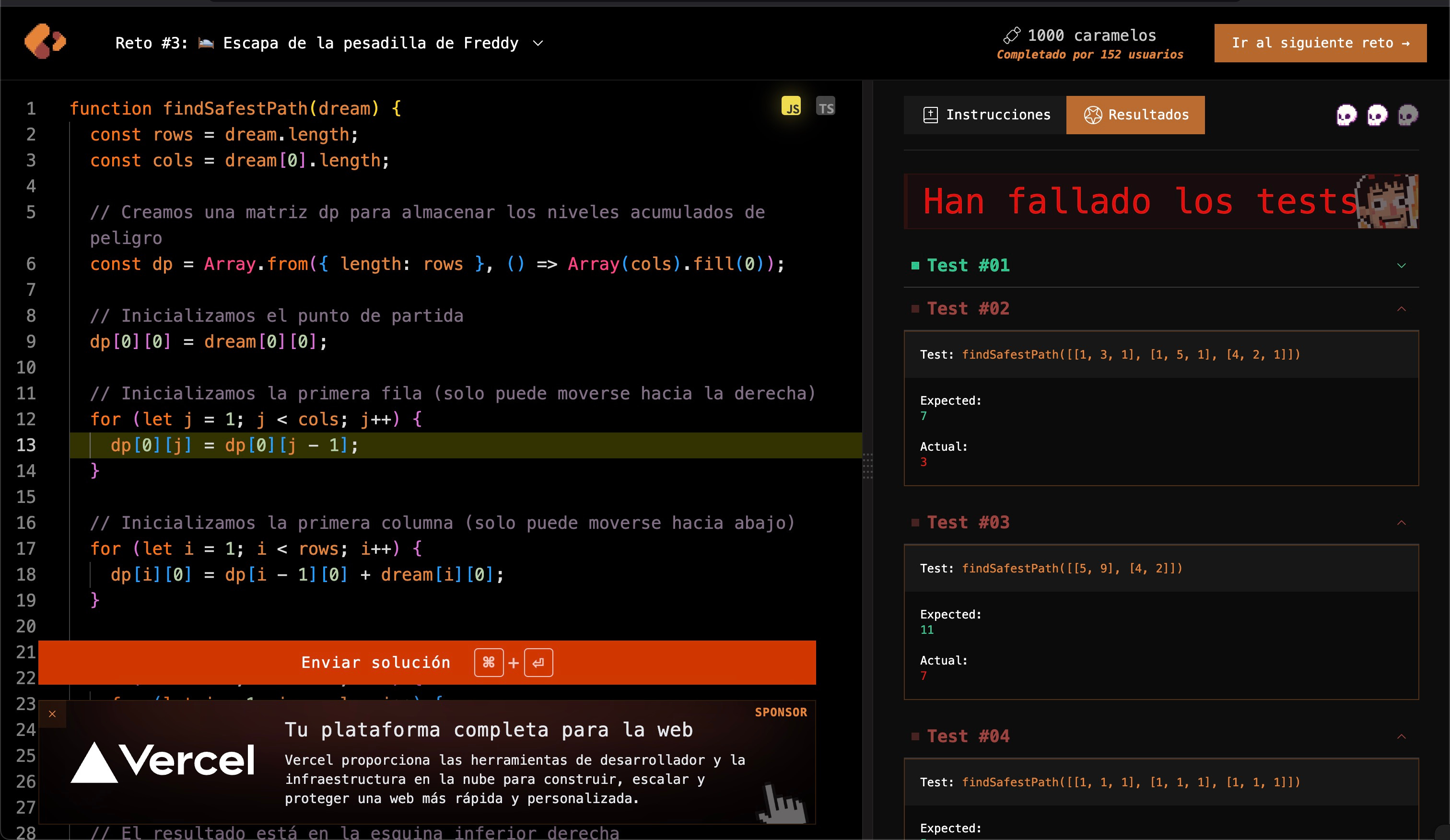This screenshot has height=840, width=1450.
Task: Click the Test #01 heading
Action: pos(968,265)
